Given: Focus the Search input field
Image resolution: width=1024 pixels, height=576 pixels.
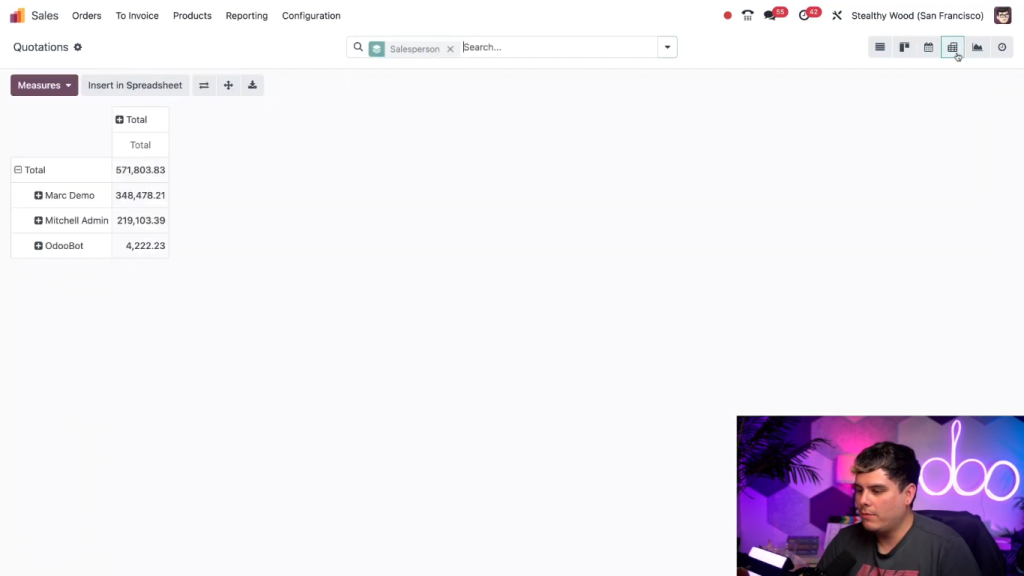Looking at the screenshot, I should click(x=558, y=47).
